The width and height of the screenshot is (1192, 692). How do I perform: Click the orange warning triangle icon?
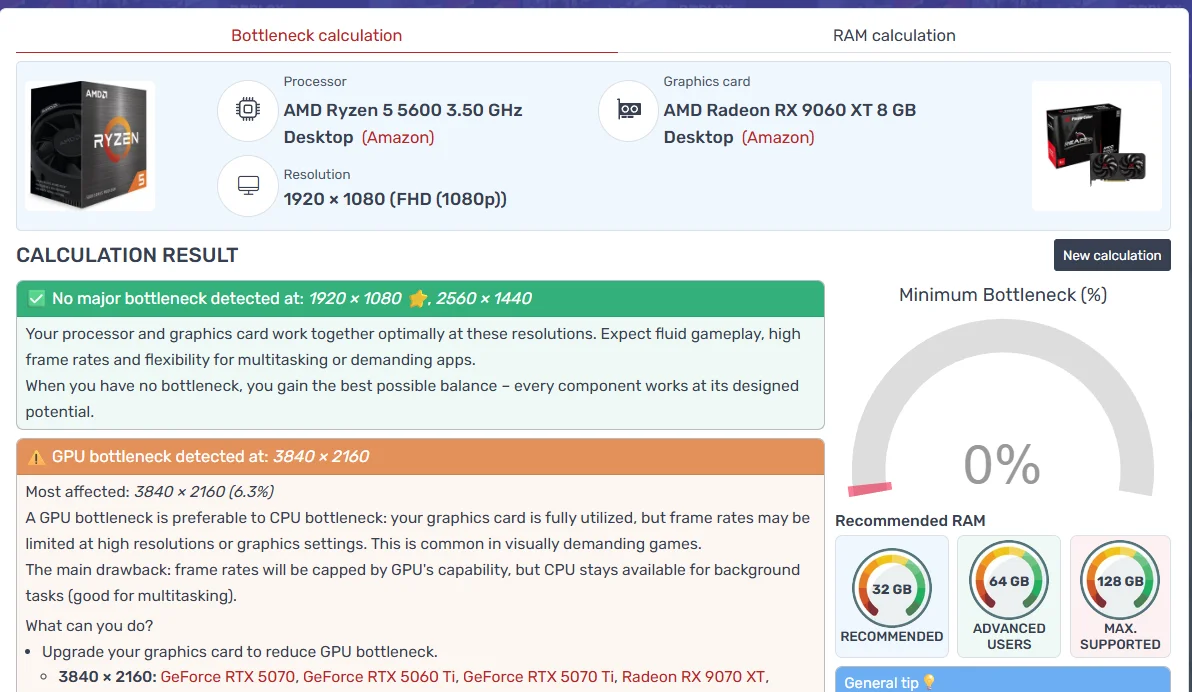coord(36,457)
